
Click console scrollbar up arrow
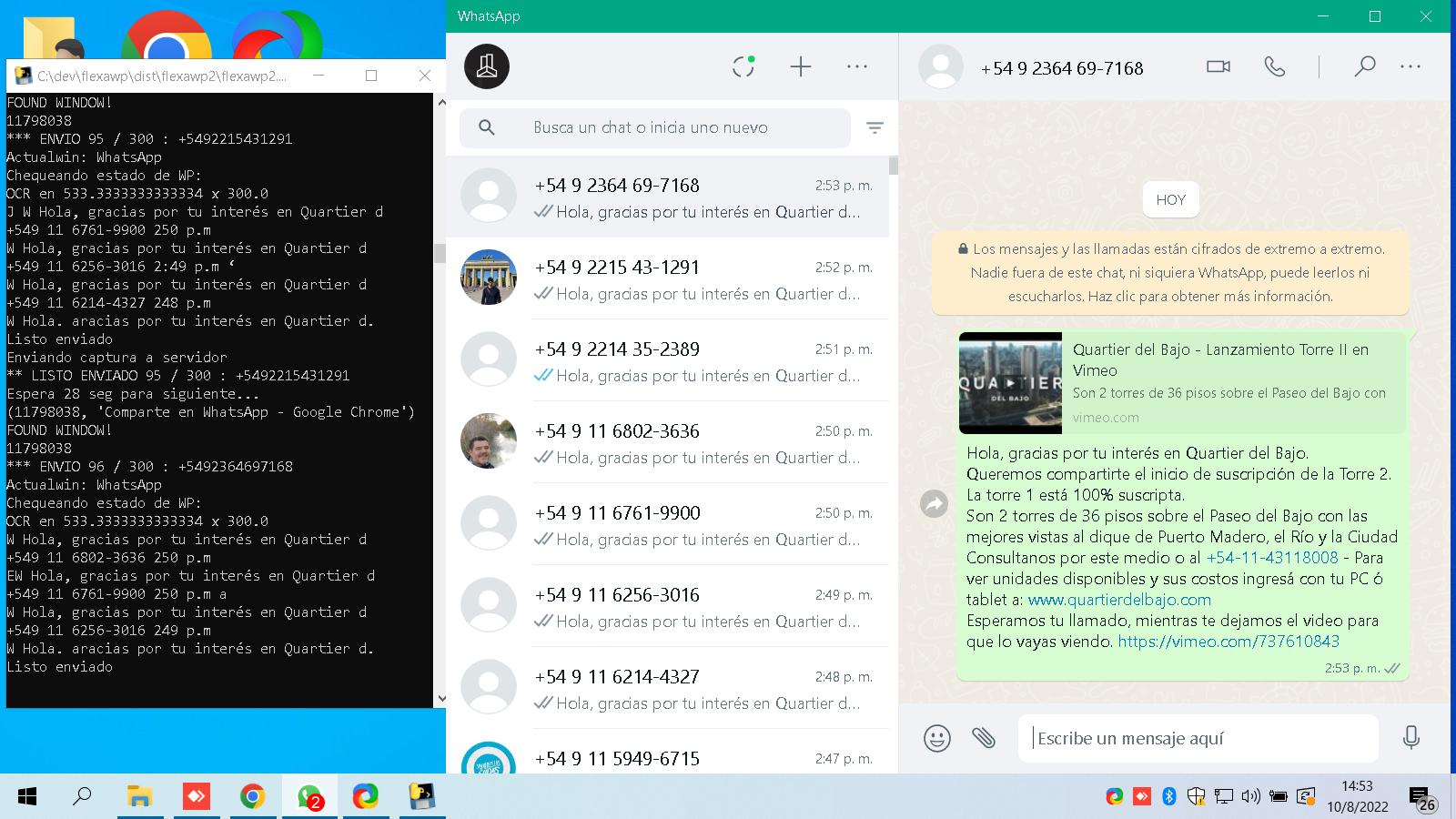pyautogui.click(x=440, y=103)
